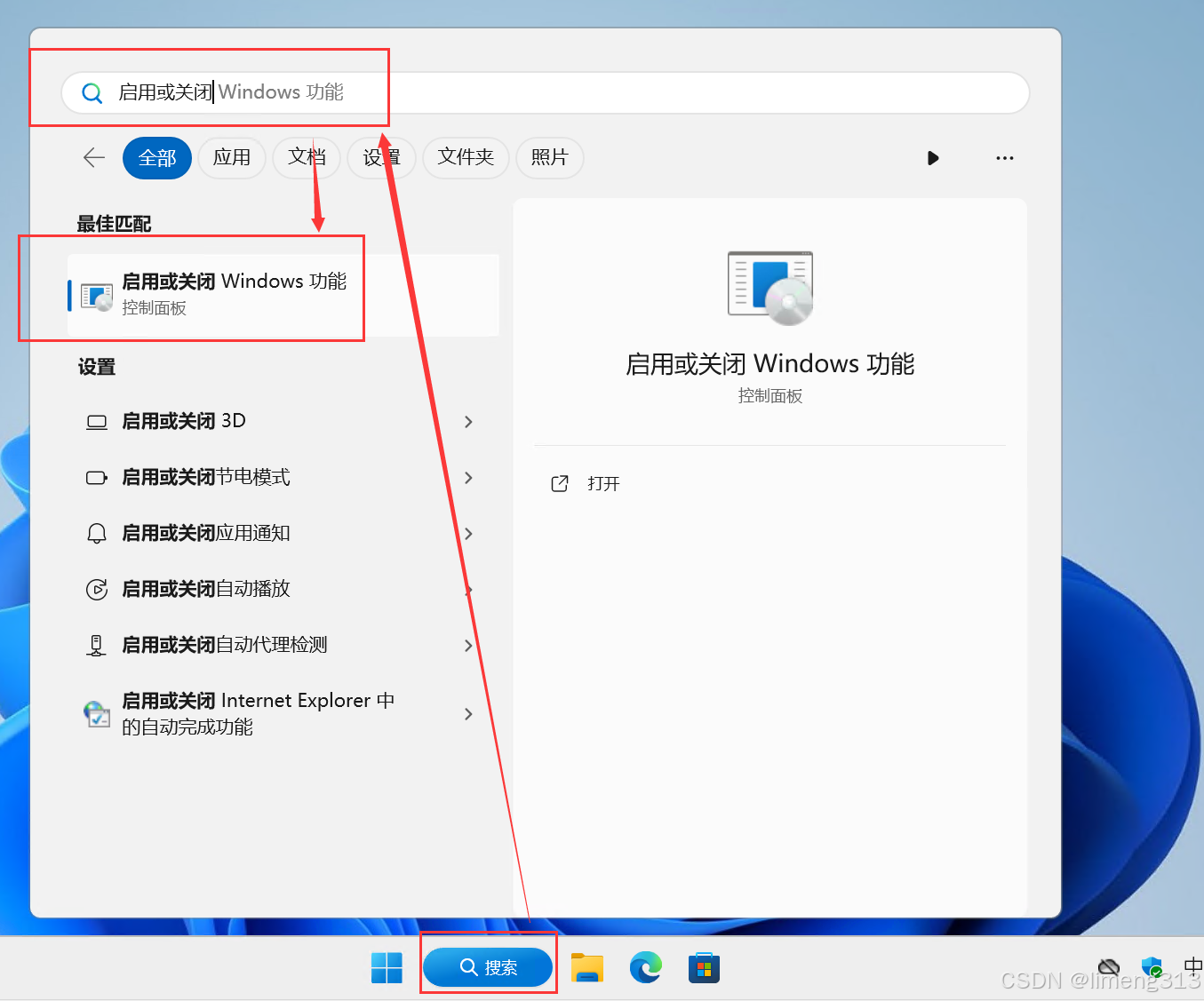Click the 搜索 taskbar button

488,967
